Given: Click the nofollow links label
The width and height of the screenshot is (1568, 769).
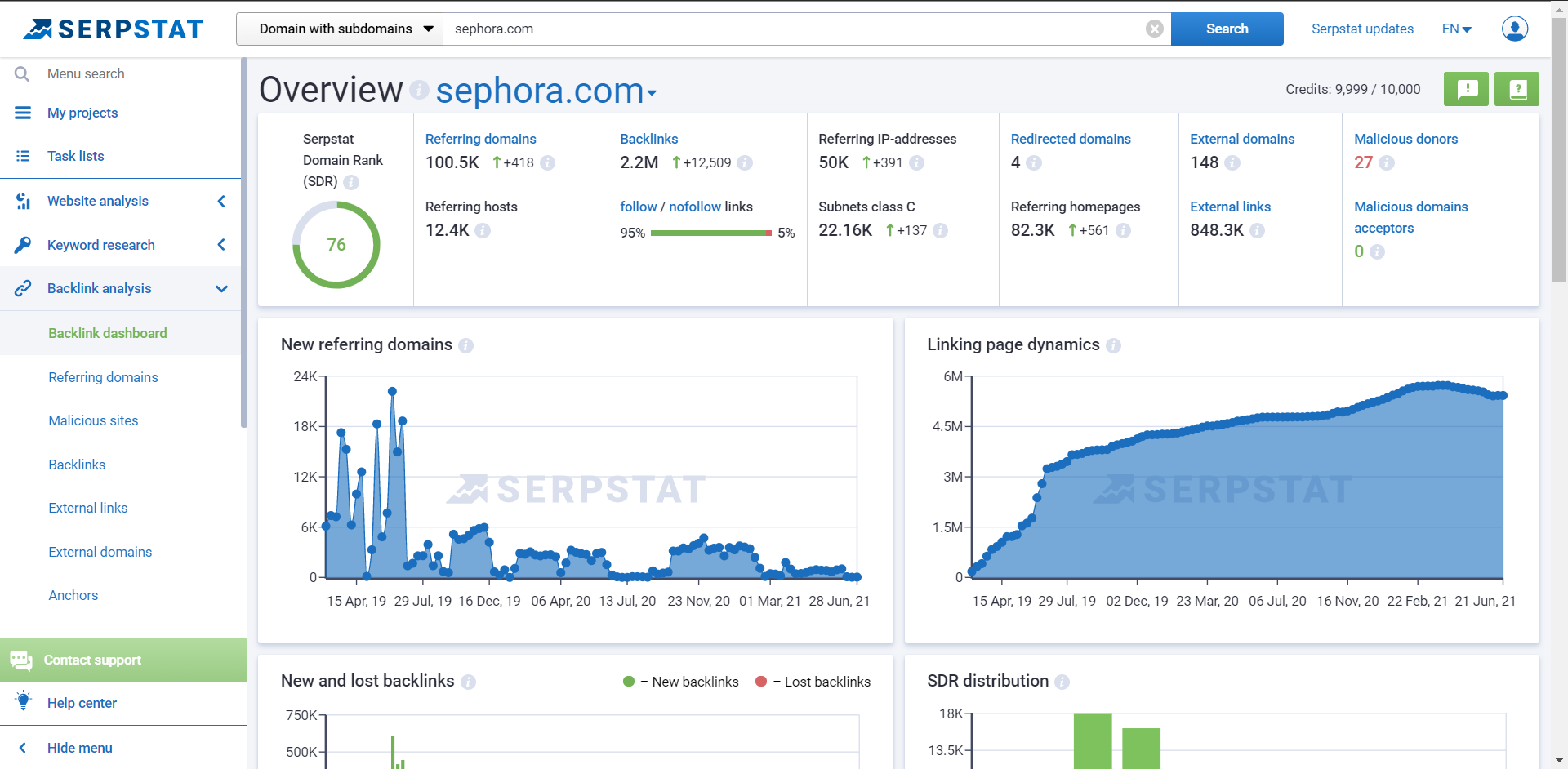Looking at the screenshot, I should click(695, 207).
